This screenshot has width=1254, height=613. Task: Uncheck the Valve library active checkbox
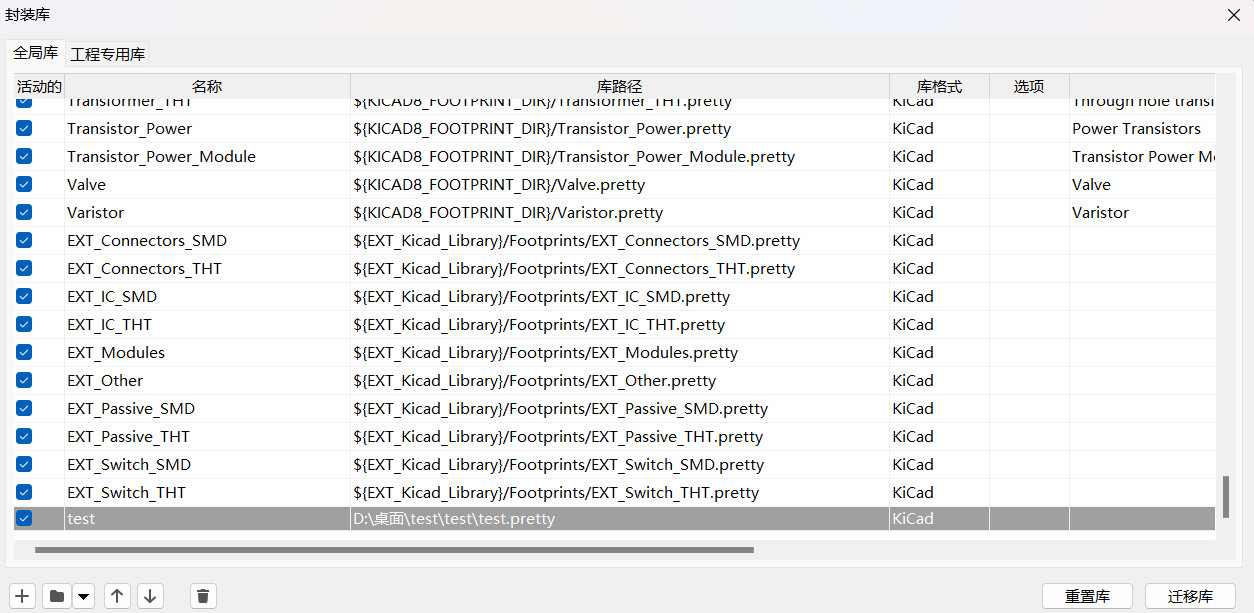coord(24,184)
